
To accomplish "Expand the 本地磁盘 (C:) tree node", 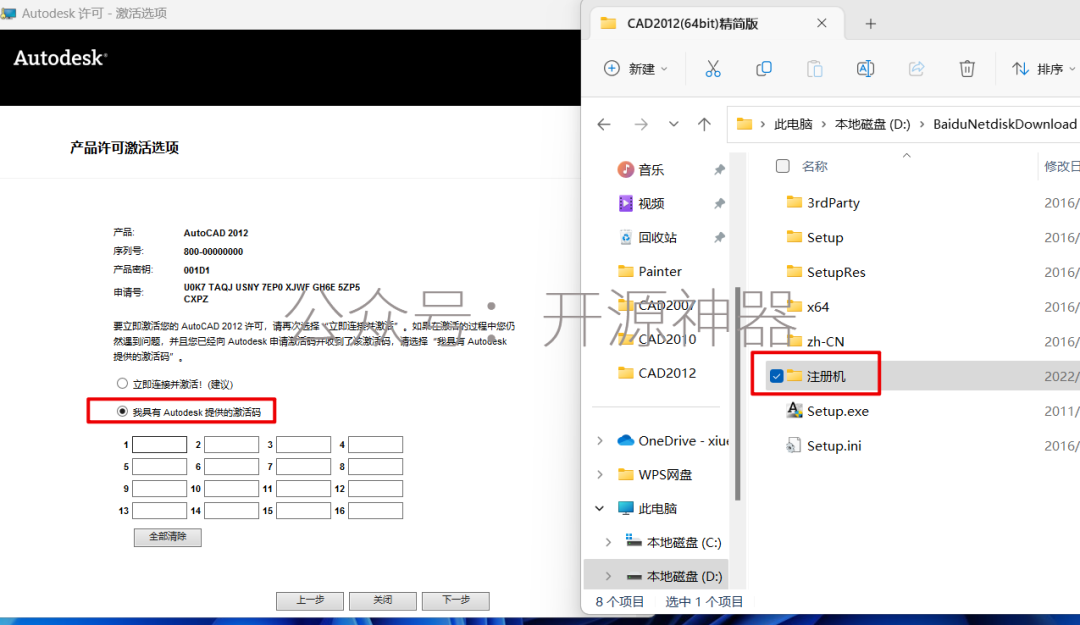I will tap(608, 542).
